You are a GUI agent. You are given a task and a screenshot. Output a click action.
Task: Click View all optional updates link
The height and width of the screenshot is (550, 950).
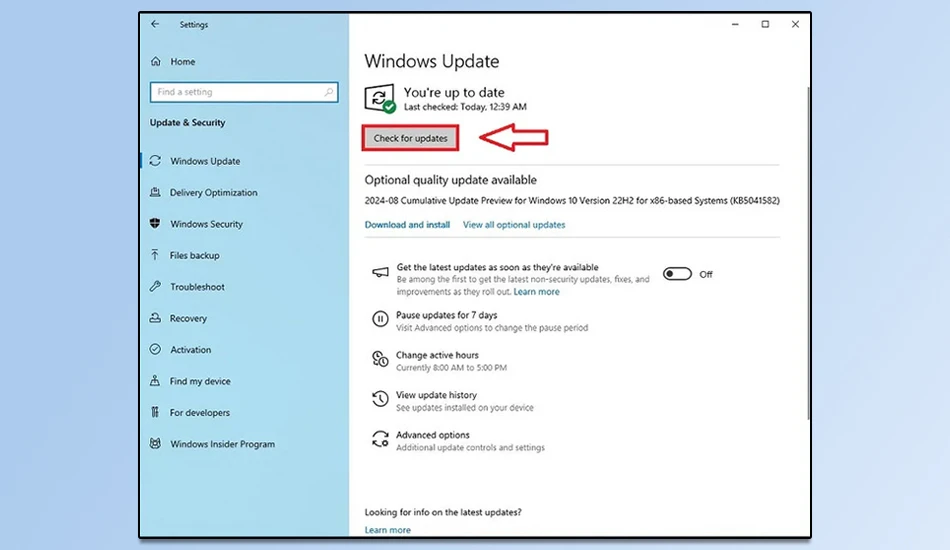(514, 225)
